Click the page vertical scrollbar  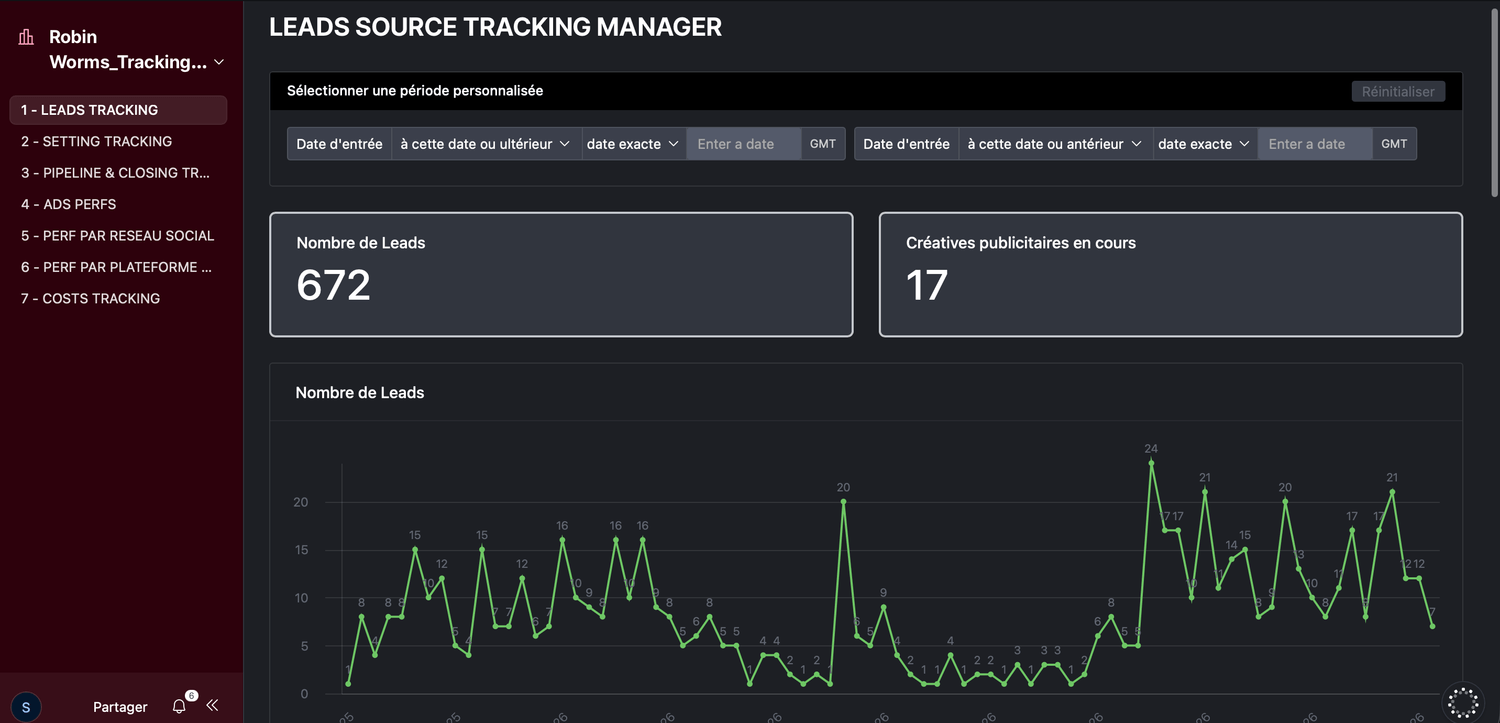(x=1494, y=100)
